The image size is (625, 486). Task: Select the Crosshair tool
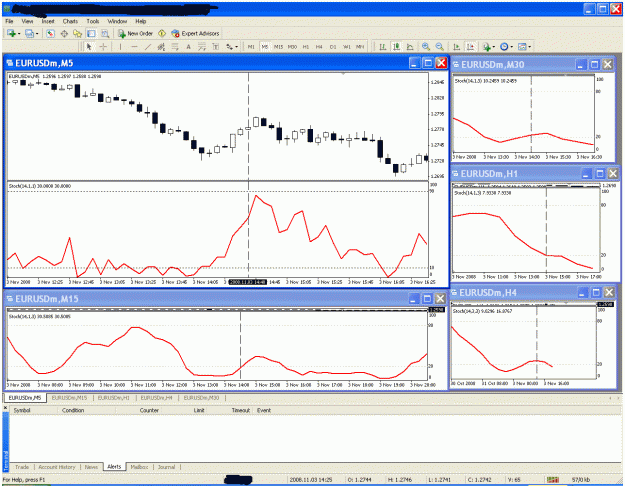pyautogui.click(x=103, y=47)
